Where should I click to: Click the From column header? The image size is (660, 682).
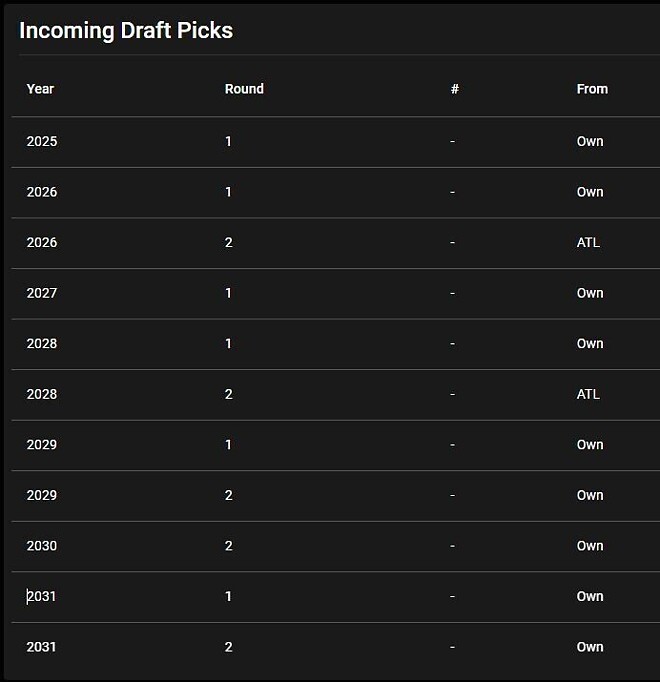pos(592,89)
